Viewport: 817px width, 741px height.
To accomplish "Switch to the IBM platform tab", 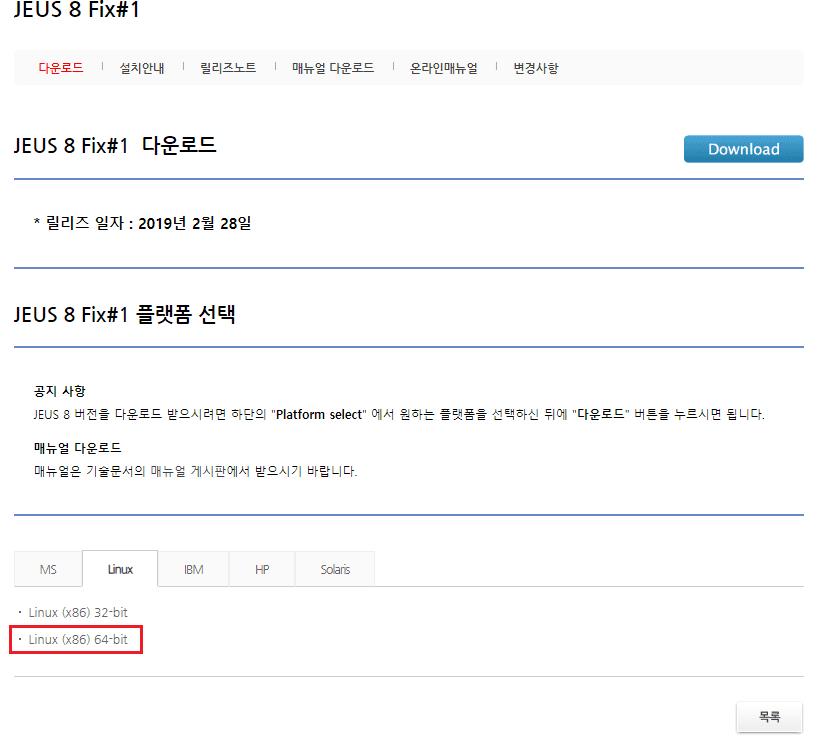I will click(x=193, y=569).
